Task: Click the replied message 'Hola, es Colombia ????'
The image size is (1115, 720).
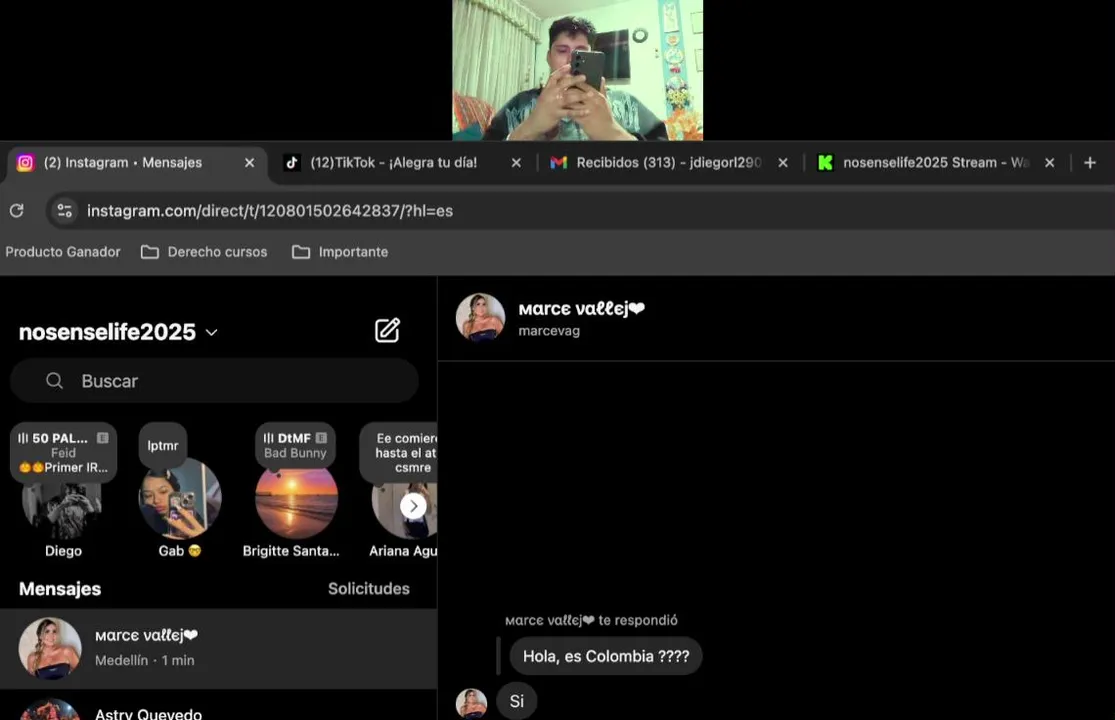Action: point(606,656)
